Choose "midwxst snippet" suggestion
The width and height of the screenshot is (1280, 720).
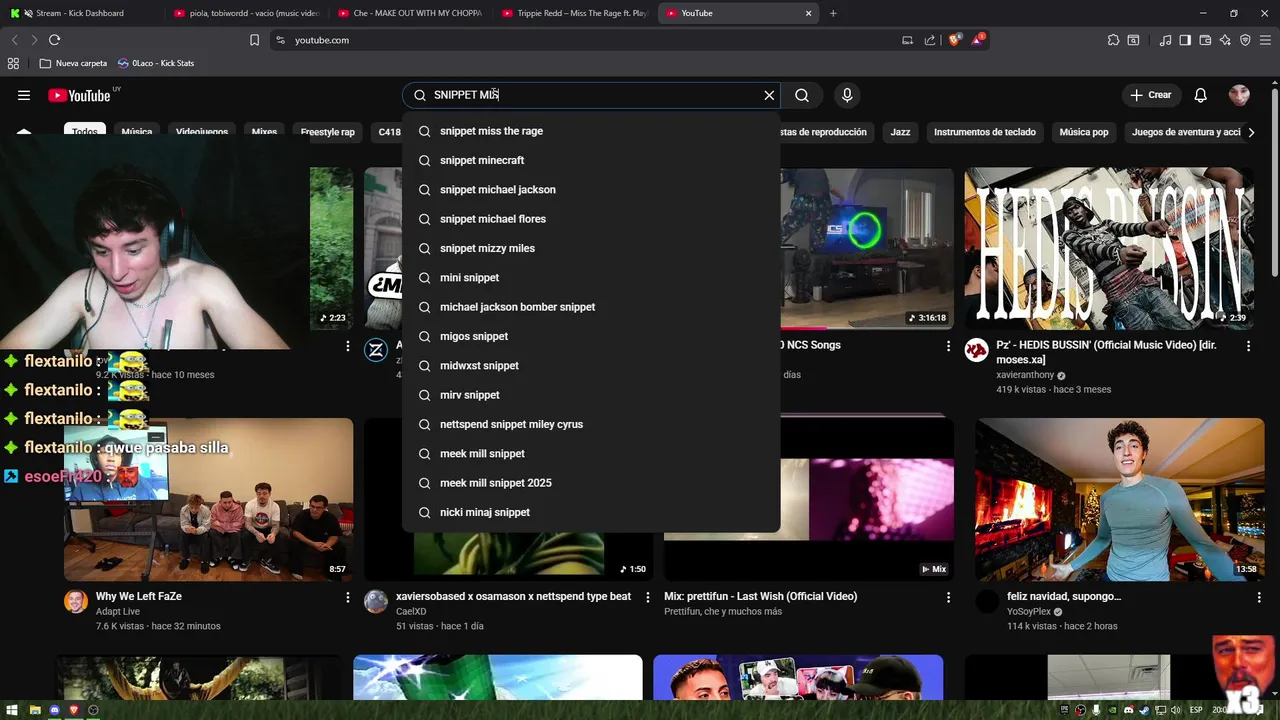(591, 366)
